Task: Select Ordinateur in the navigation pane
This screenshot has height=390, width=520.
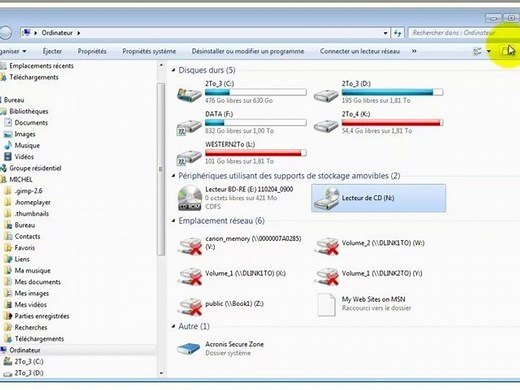Action: [x=25, y=350]
